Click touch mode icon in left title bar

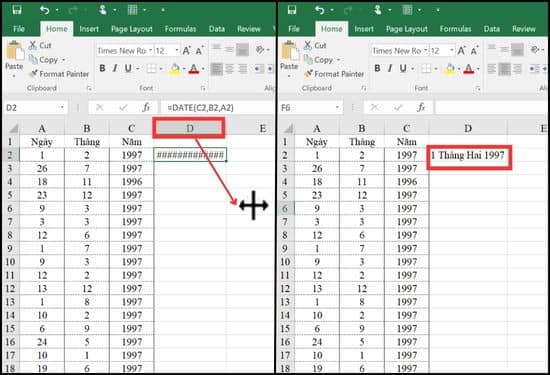[x=102, y=10]
